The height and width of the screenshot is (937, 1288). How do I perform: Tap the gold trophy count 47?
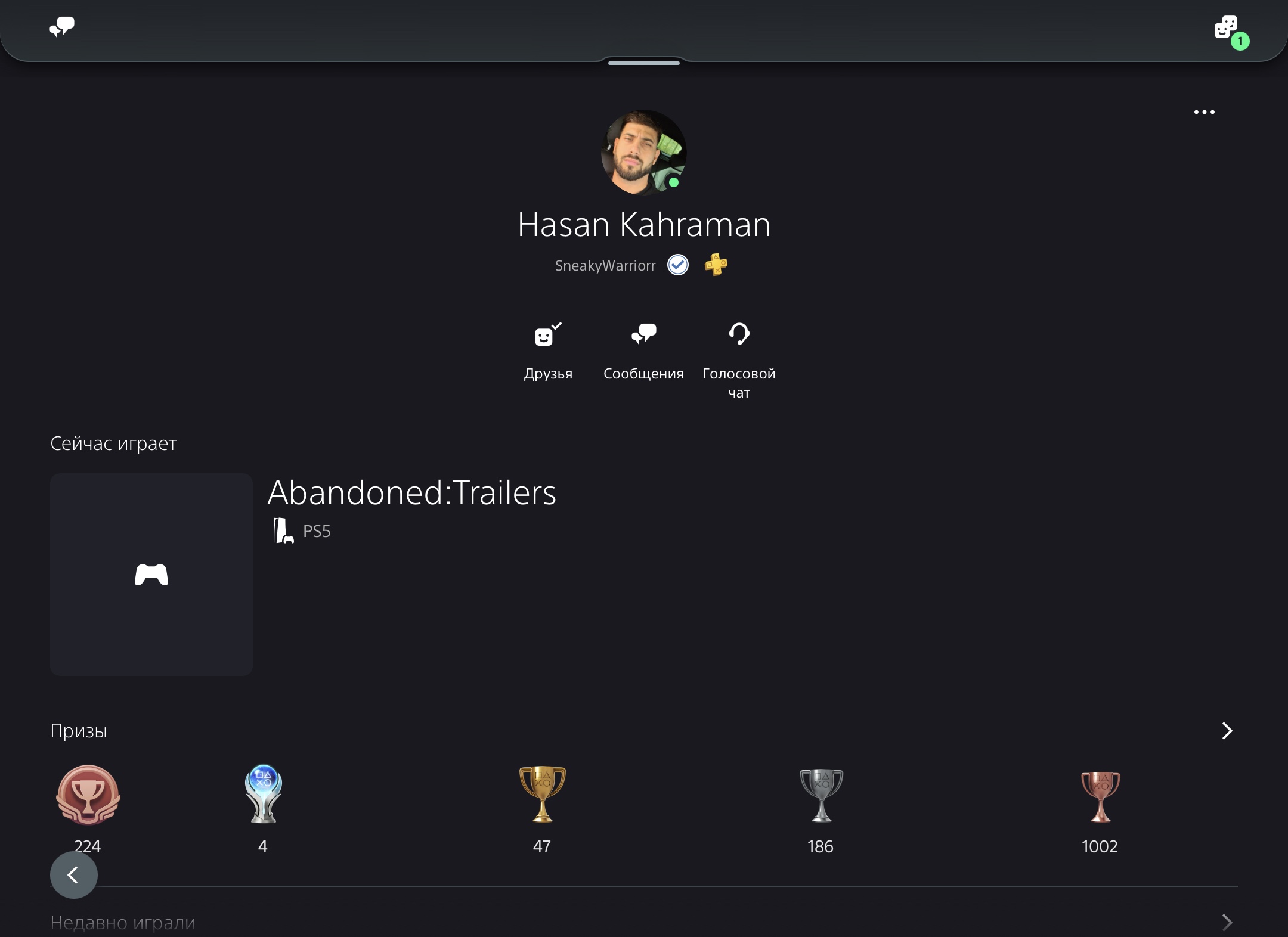(x=541, y=846)
